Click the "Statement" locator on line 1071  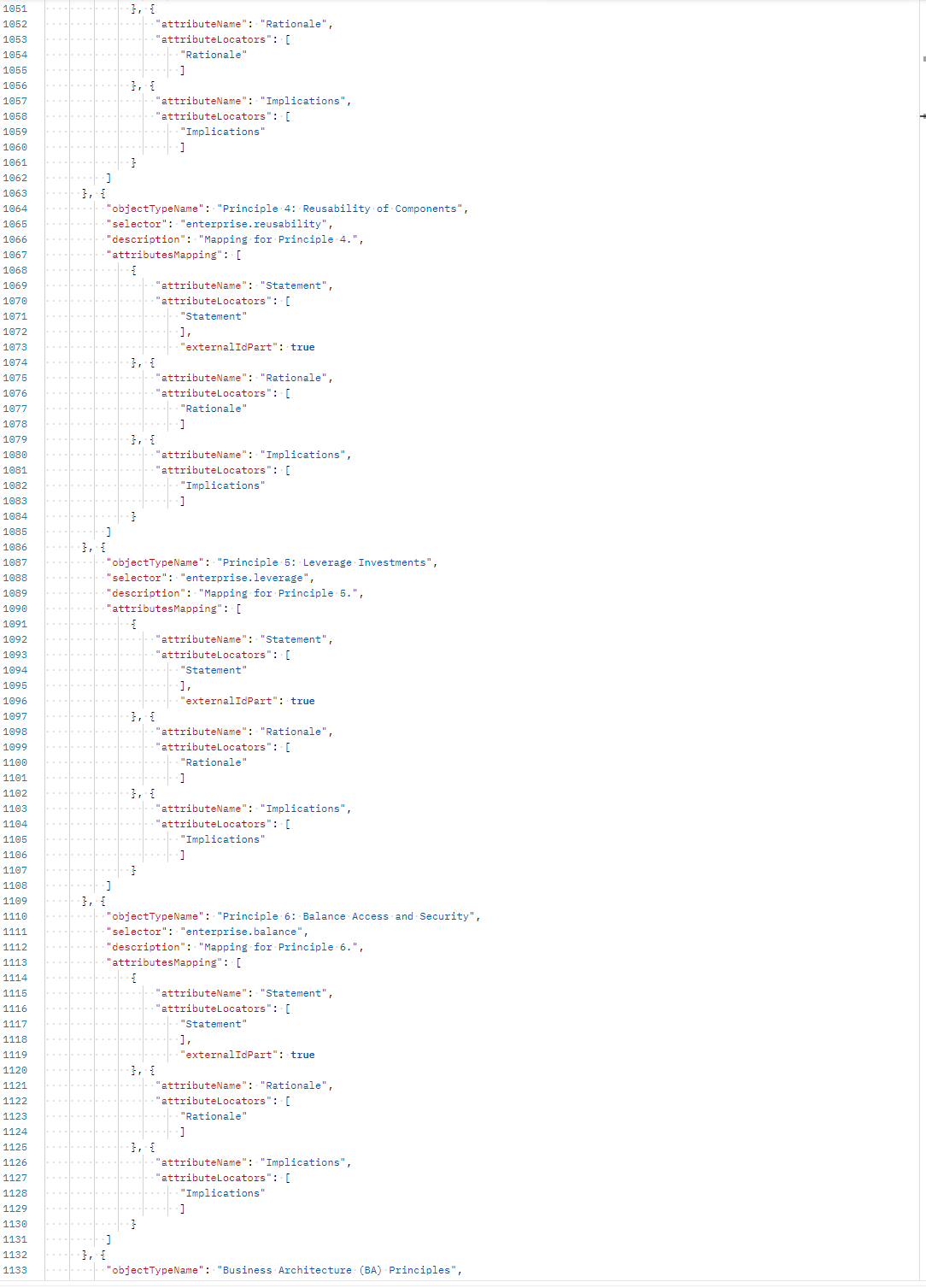(214, 316)
